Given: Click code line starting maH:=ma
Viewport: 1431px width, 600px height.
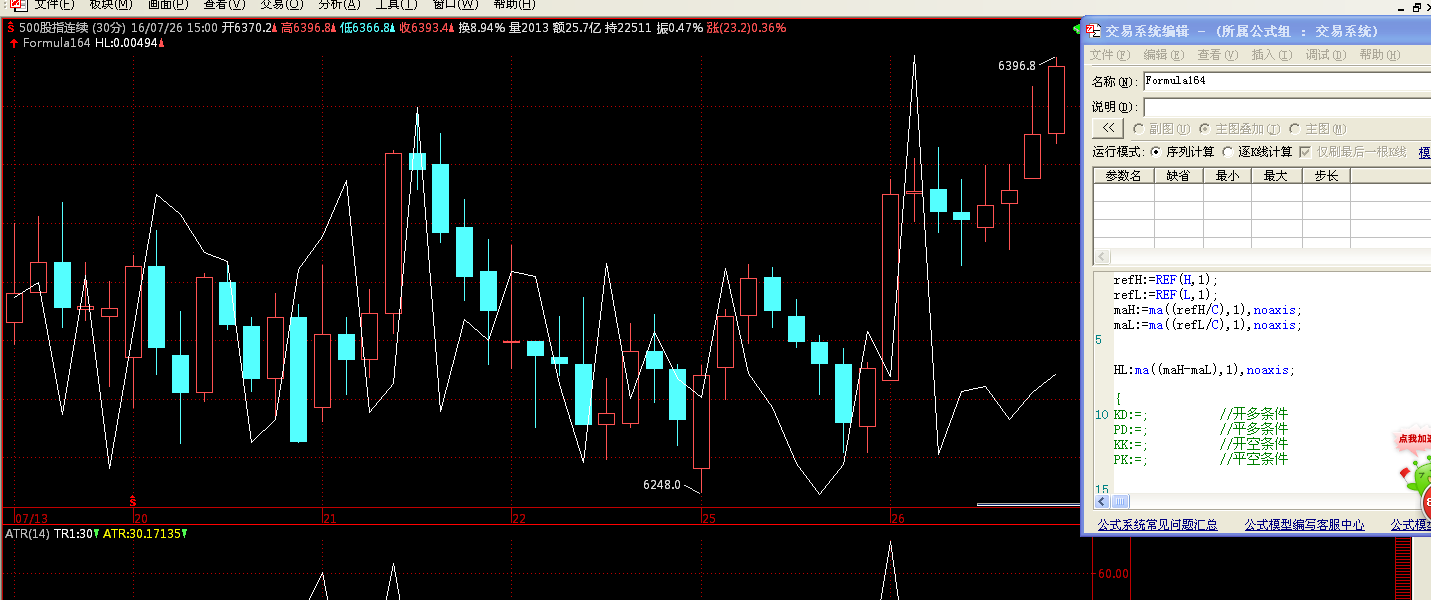Looking at the screenshot, I should point(1207,310).
